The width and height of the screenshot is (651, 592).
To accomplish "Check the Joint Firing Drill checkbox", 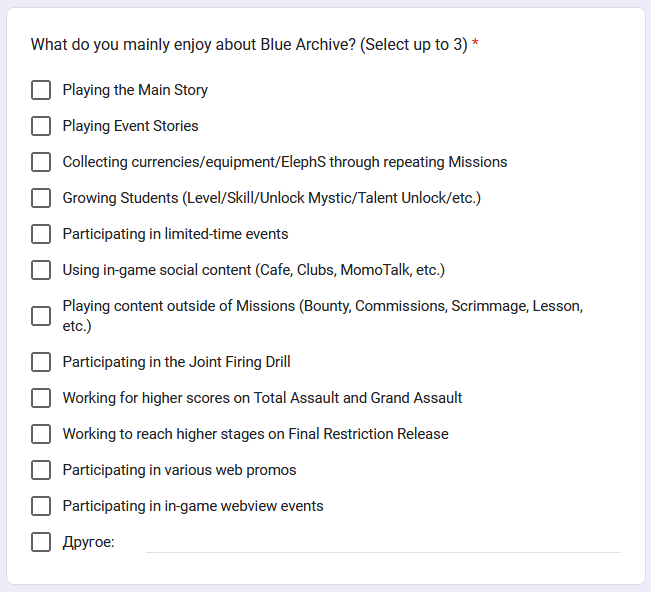I will pos(41,362).
